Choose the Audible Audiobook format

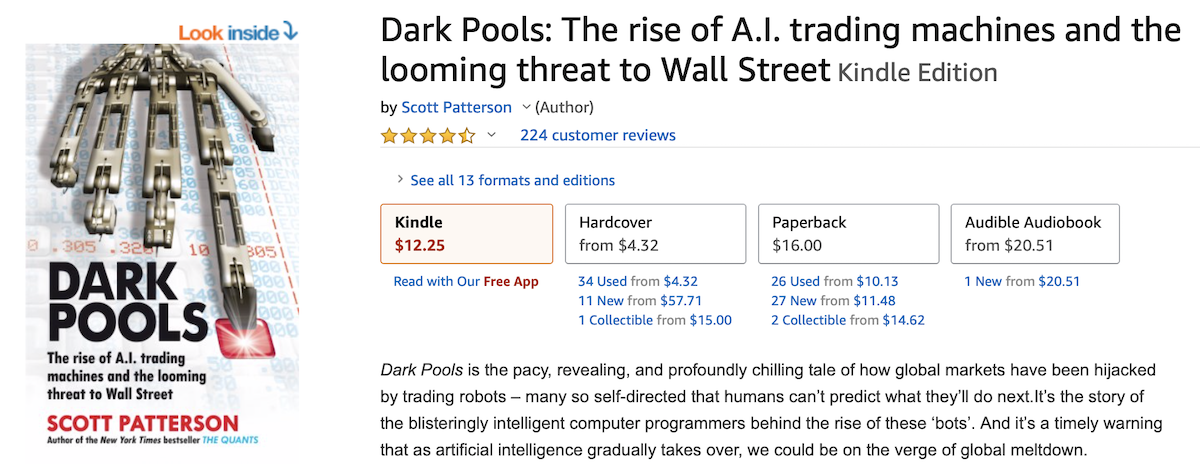point(1041,233)
